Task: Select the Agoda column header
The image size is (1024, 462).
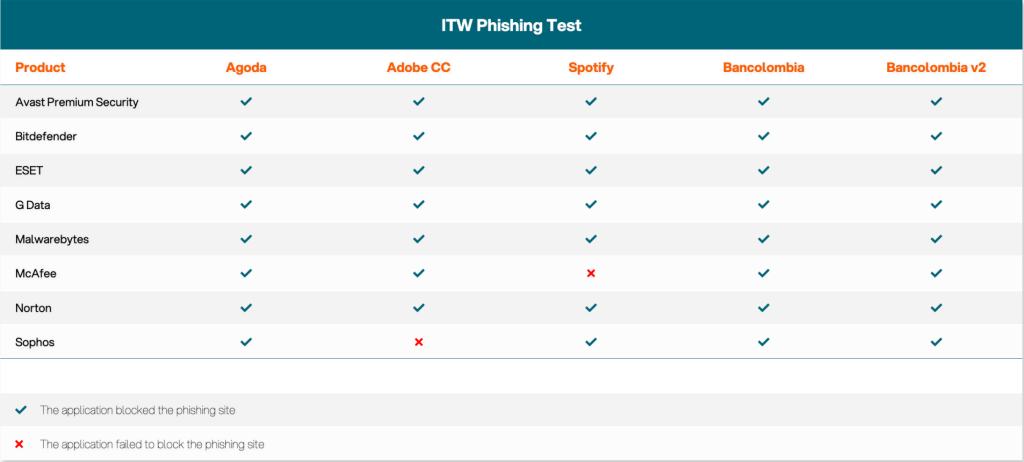Action: (x=246, y=68)
